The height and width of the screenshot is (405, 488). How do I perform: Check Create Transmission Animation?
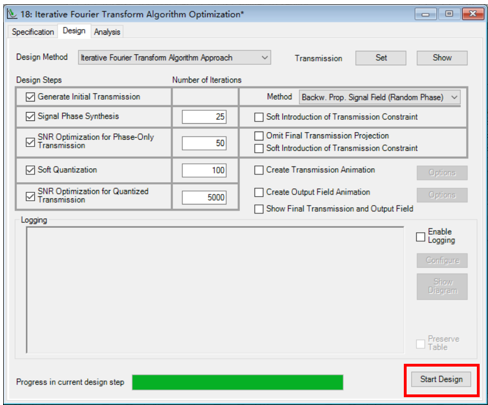tap(259, 170)
